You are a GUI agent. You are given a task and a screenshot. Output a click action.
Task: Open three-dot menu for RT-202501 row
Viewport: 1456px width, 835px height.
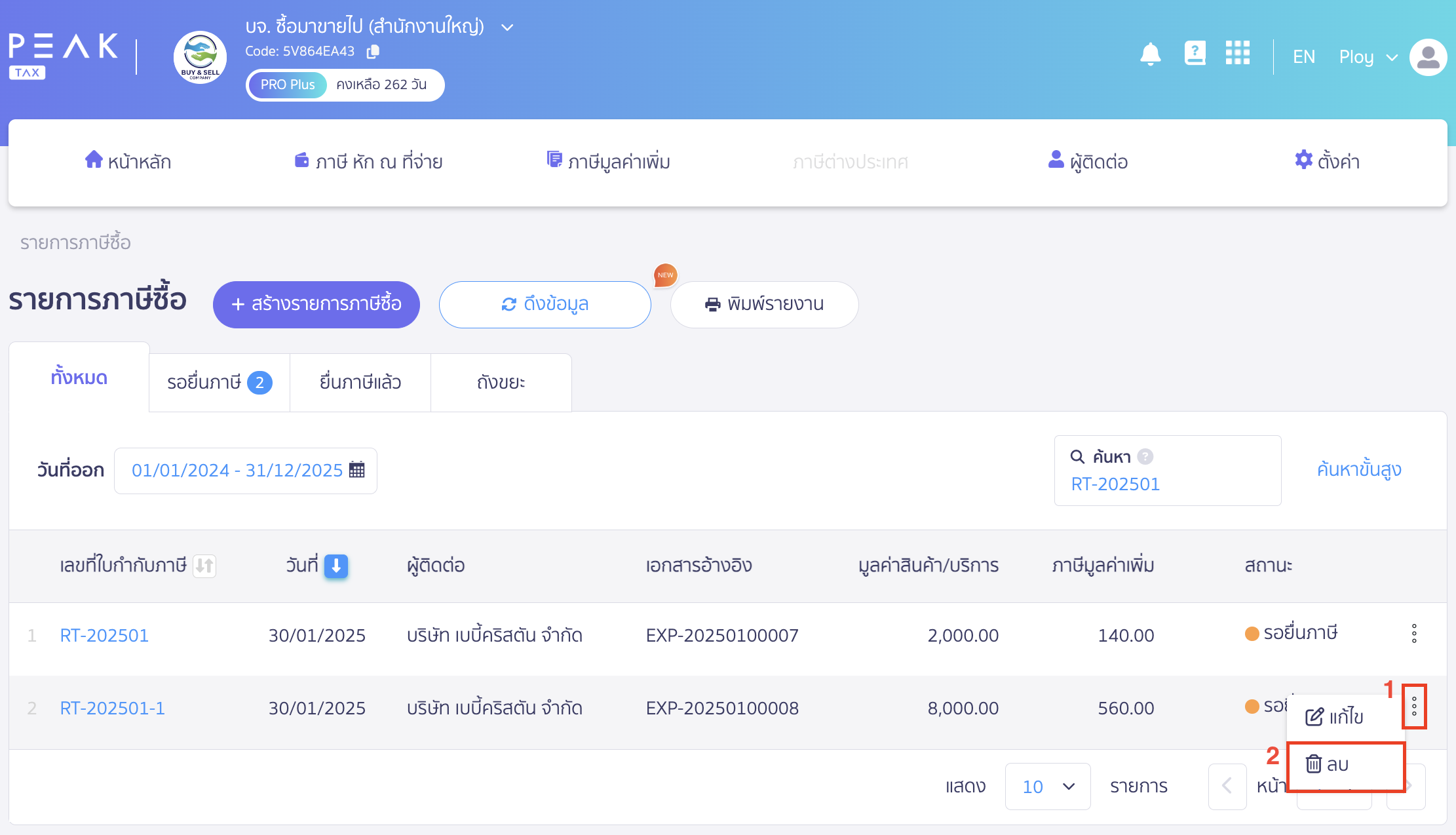1414,634
